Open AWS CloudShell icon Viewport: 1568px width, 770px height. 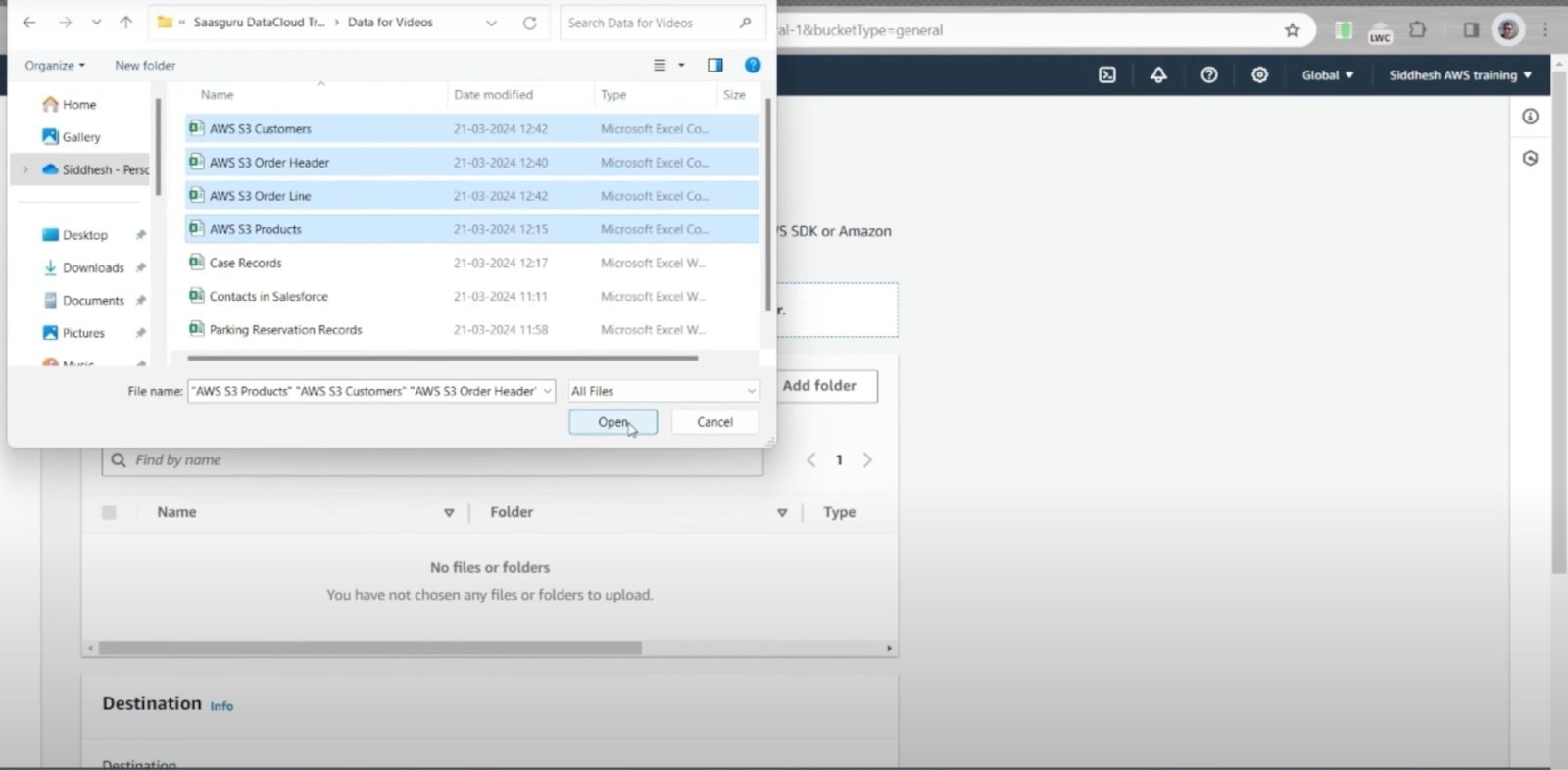tap(1107, 75)
